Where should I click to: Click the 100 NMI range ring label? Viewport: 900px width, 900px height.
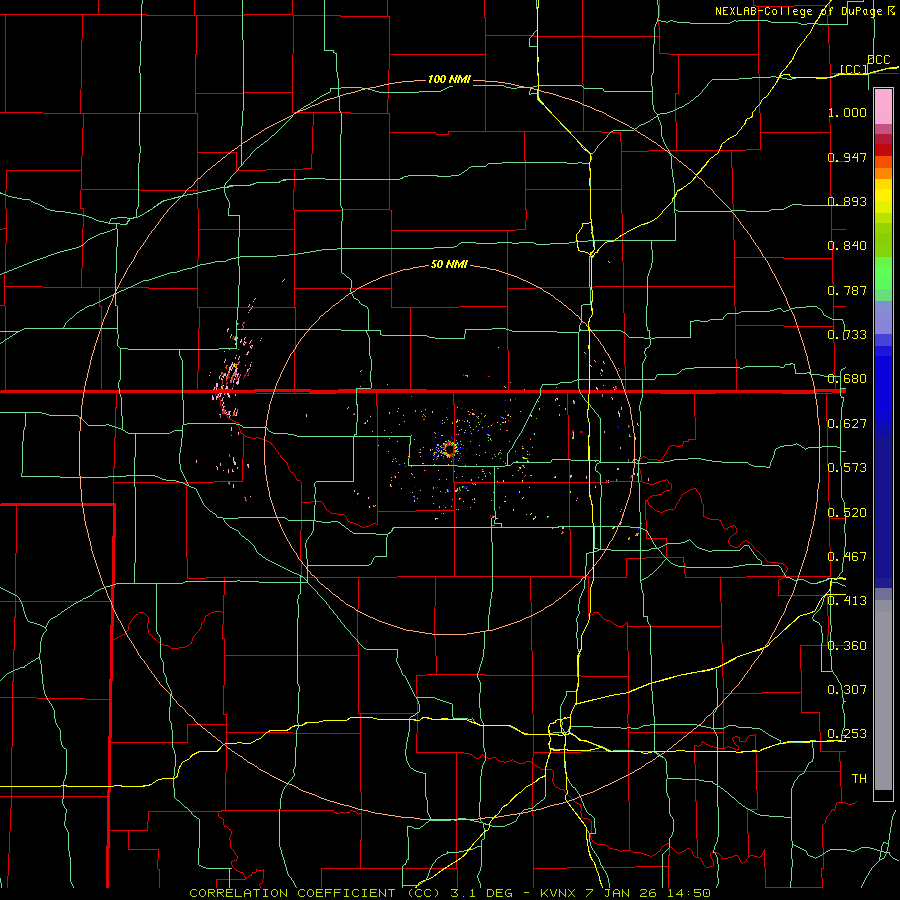449,79
